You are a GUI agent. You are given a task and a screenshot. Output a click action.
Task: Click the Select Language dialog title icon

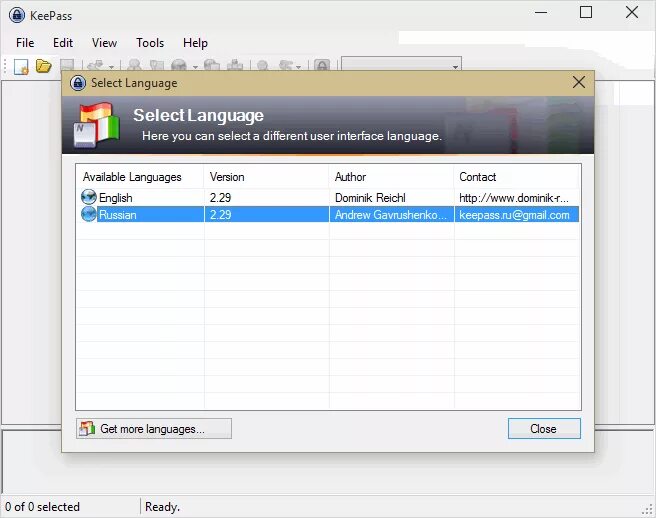(78, 83)
